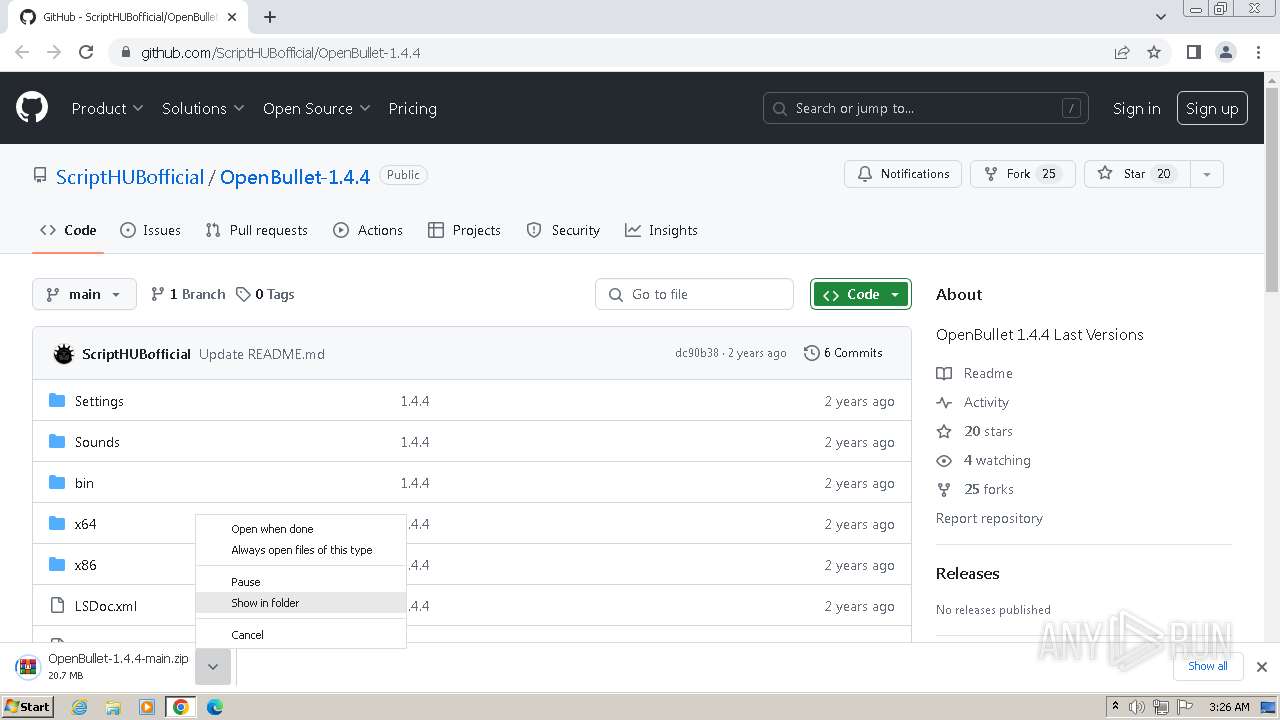The image size is (1280, 720).
Task: Open Windows Media Player from taskbar
Action: click(147, 707)
